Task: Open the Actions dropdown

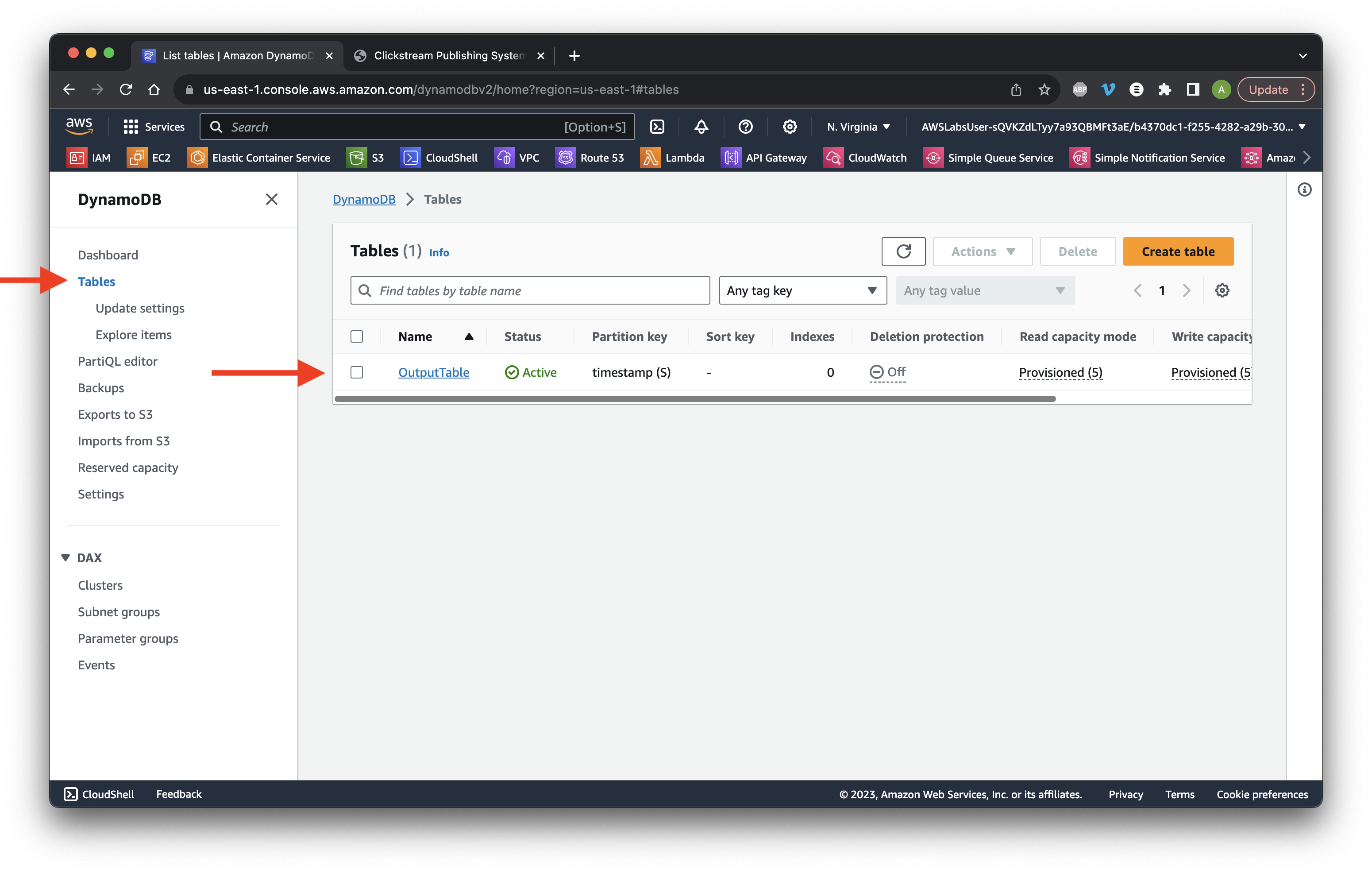Action: pyautogui.click(x=982, y=251)
